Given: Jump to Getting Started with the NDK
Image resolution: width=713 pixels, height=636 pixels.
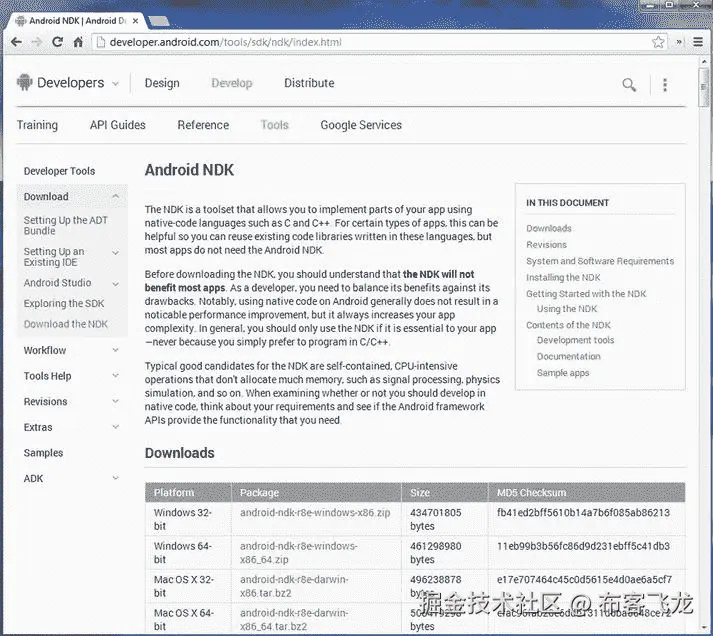Looking at the screenshot, I should point(586,294).
